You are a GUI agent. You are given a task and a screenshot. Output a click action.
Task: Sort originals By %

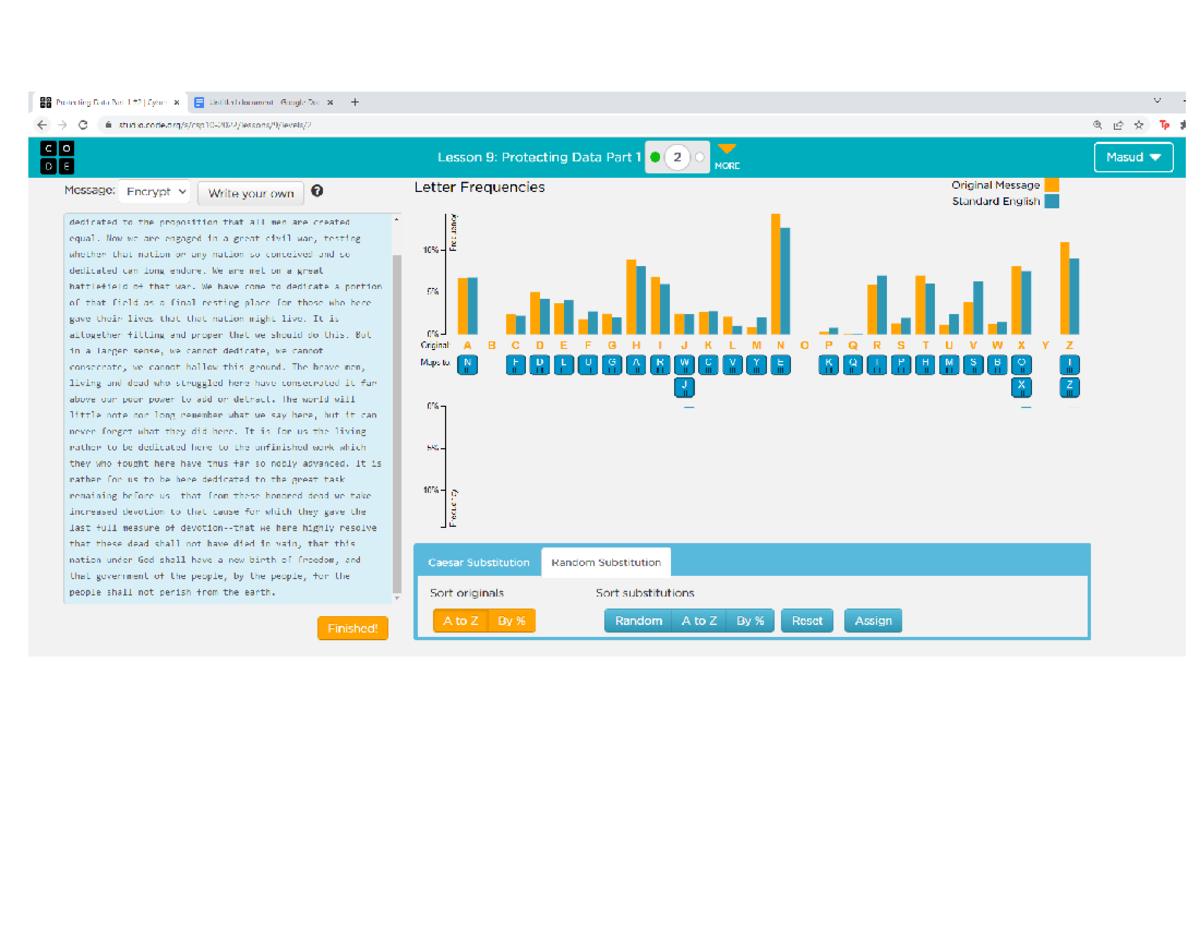coord(512,621)
